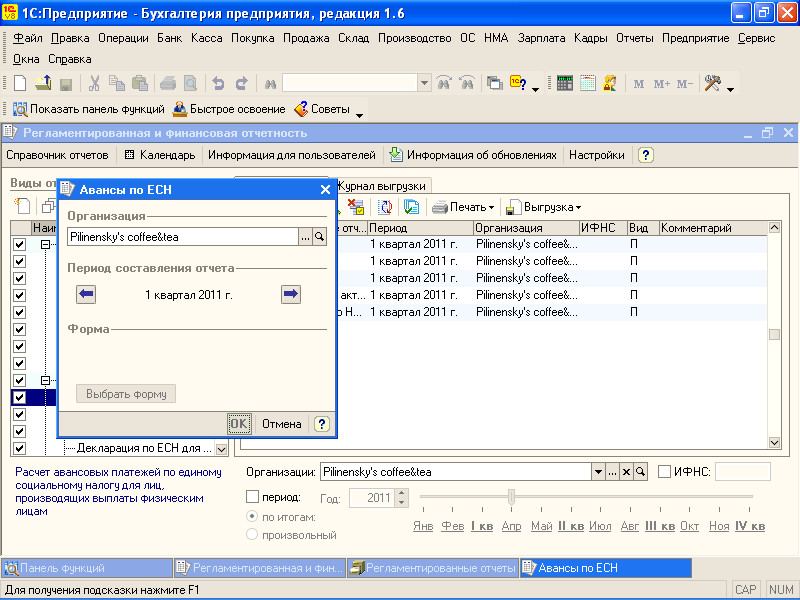The image size is (800, 600).
Task: Click the right arrow to next period
Action: coord(291,294)
